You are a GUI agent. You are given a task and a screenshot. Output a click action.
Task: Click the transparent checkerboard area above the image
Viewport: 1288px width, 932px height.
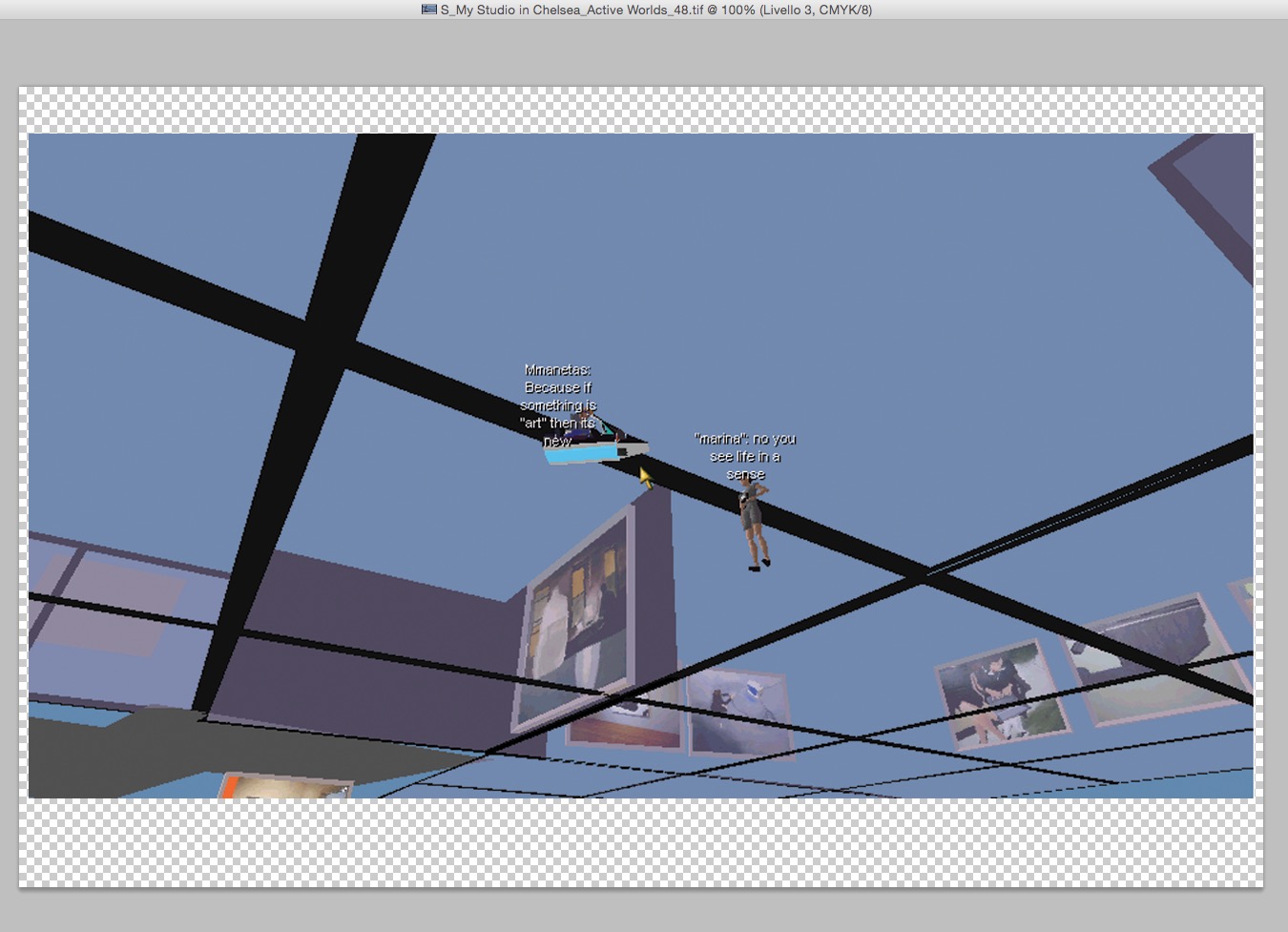click(639, 110)
